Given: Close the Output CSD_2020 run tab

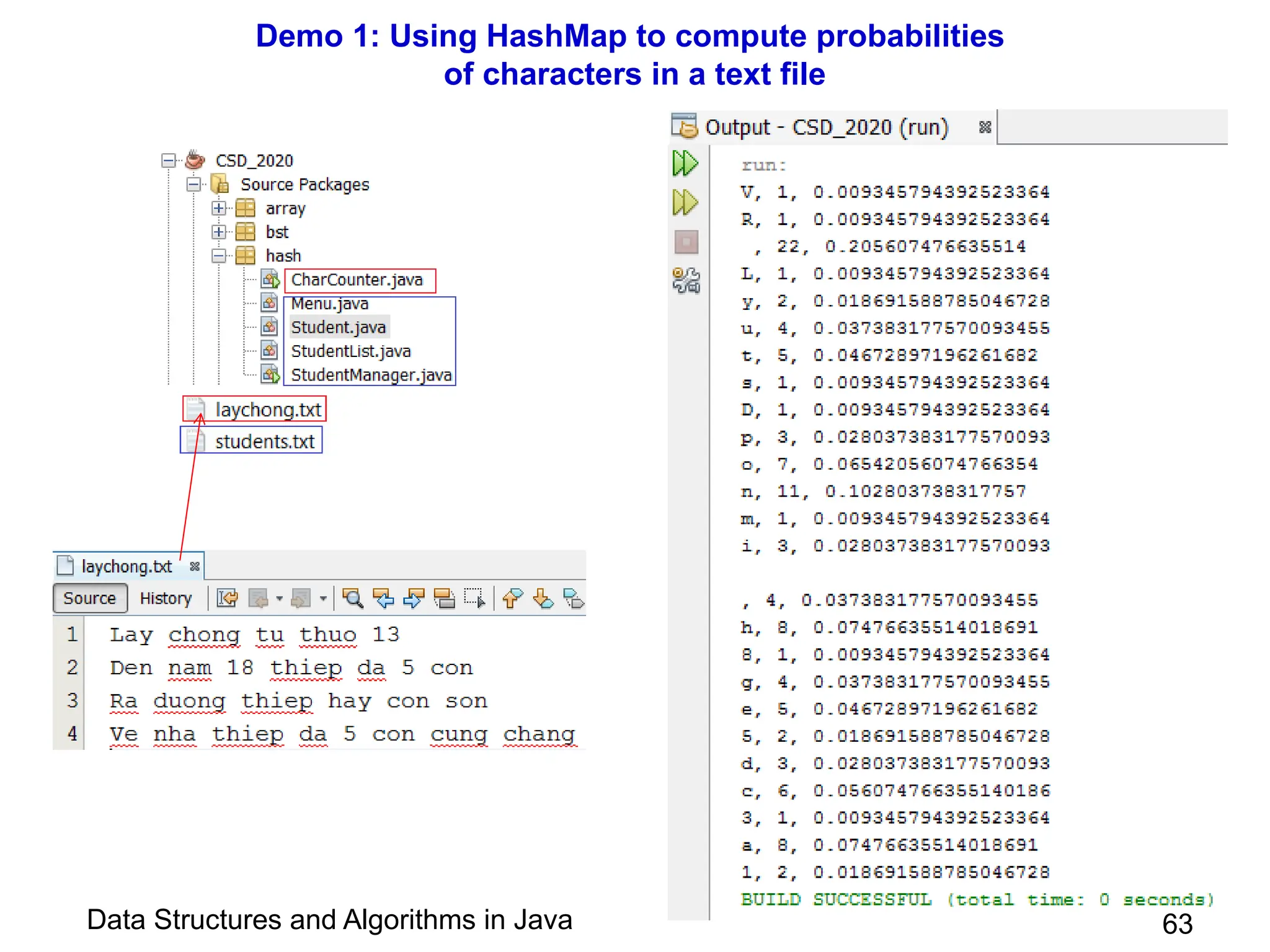Looking at the screenshot, I should [985, 128].
